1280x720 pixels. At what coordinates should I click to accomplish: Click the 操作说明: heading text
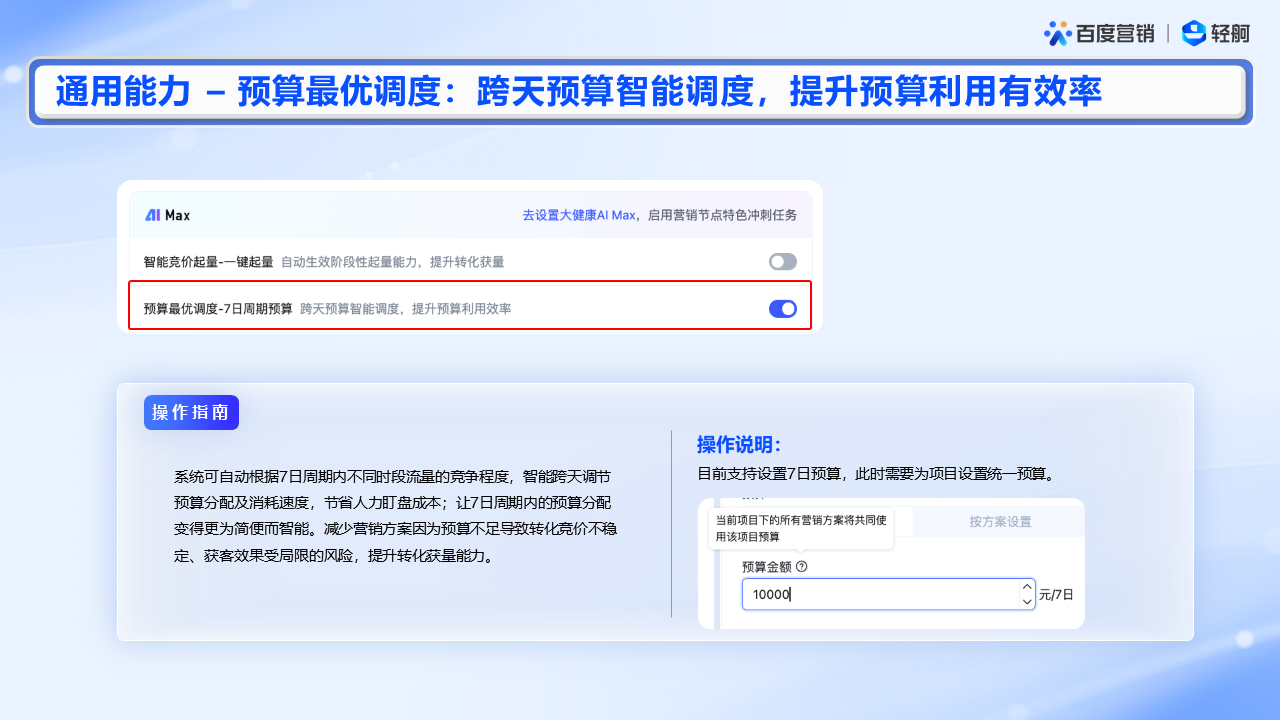click(739, 445)
